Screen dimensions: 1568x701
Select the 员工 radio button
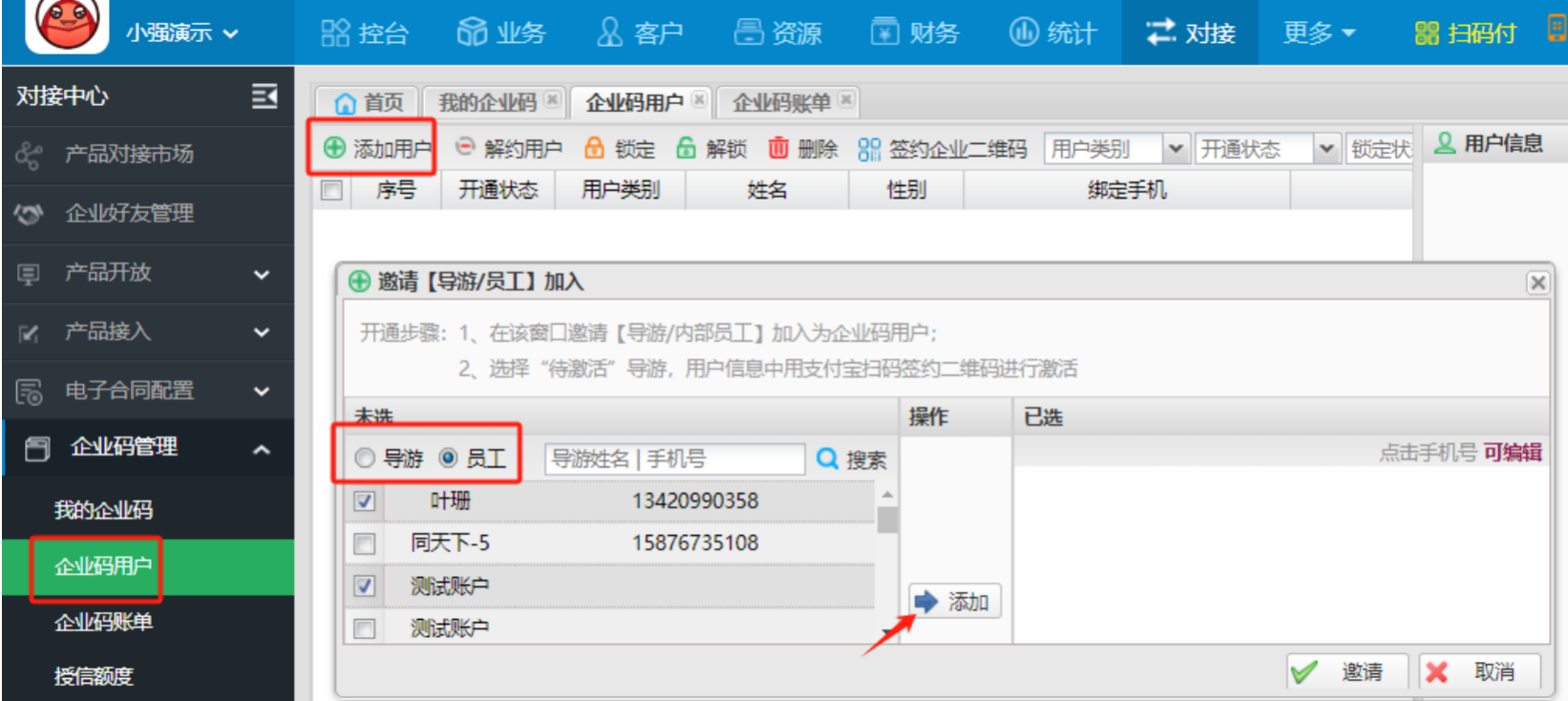(448, 458)
